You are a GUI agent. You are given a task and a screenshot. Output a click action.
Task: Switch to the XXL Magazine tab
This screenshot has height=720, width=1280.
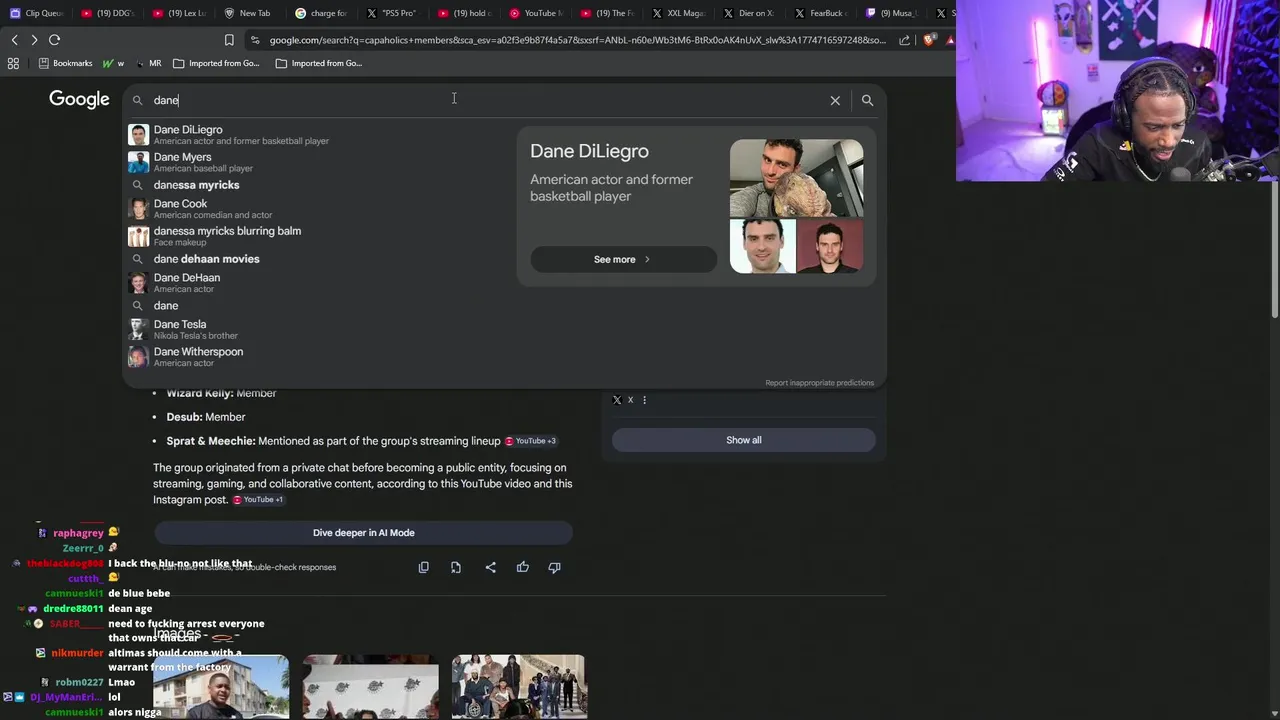pos(679,13)
